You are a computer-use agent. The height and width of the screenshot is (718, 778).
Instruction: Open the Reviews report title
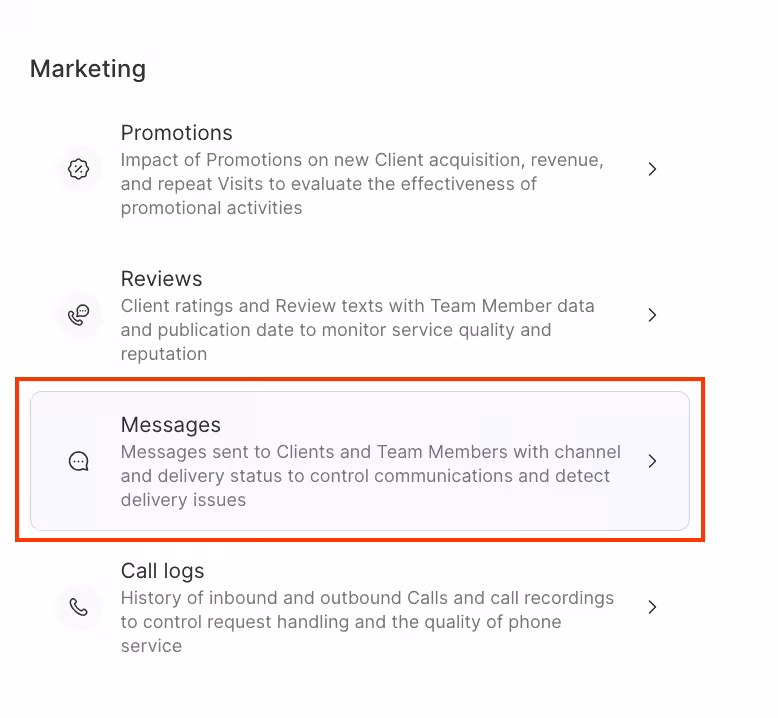point(161,279)
